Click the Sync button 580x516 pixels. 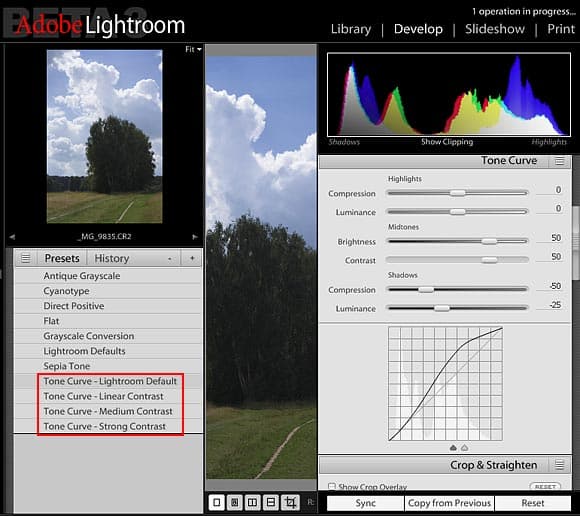[365, 503]
